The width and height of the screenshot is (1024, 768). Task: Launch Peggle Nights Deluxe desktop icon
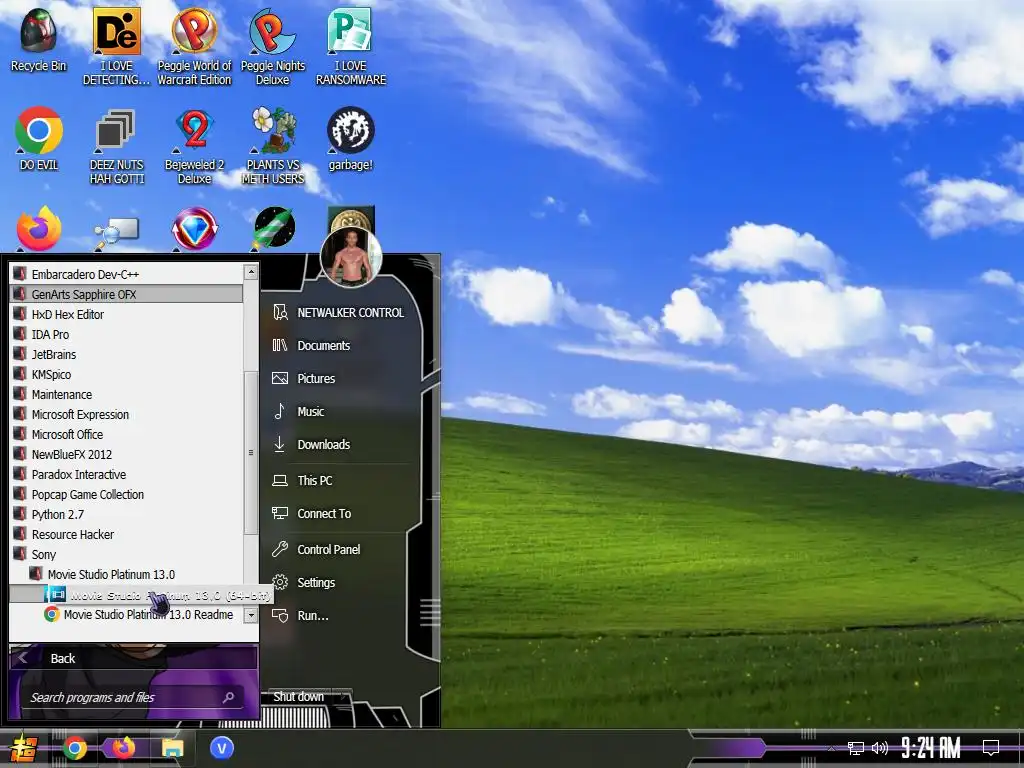(x=272, y=47)
